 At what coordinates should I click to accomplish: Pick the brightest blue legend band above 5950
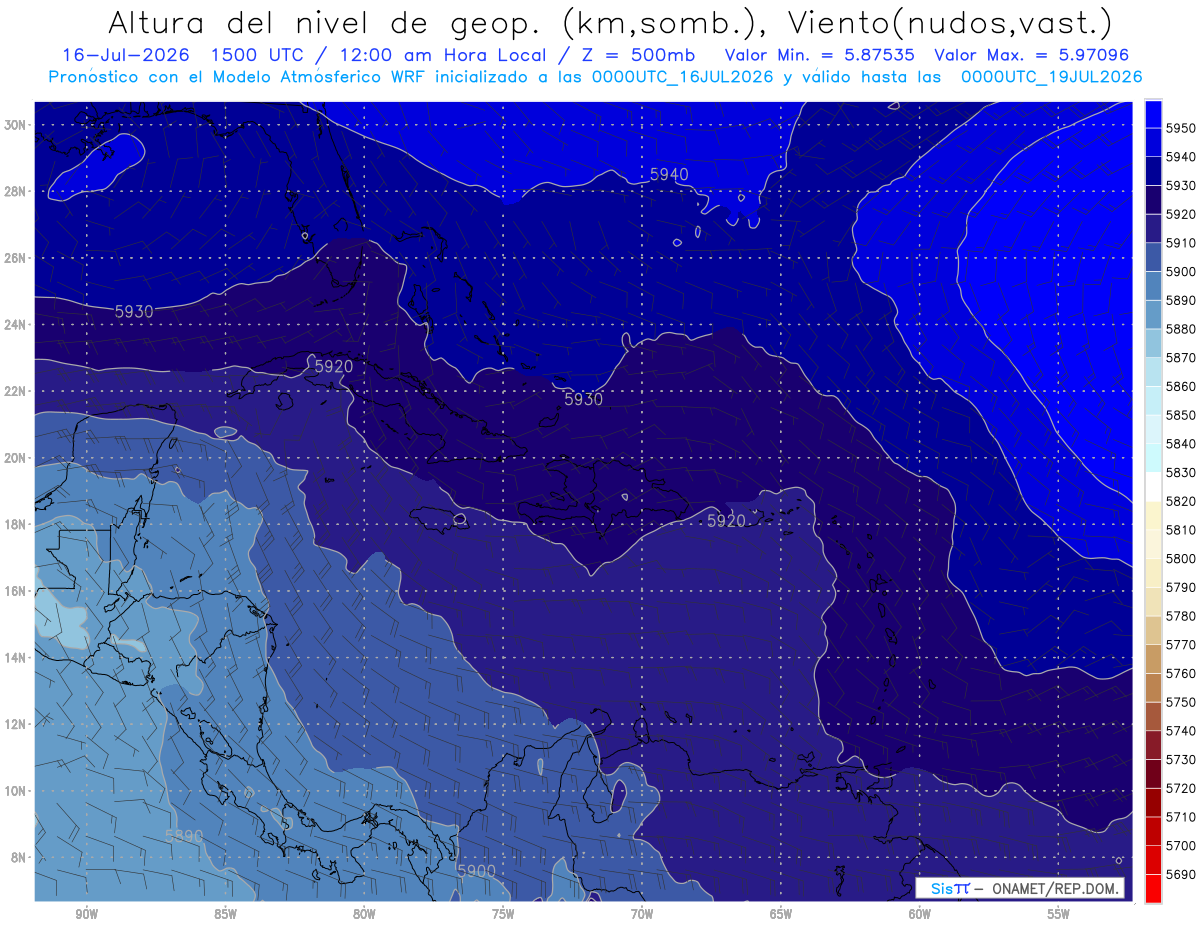pos(1153,114)
